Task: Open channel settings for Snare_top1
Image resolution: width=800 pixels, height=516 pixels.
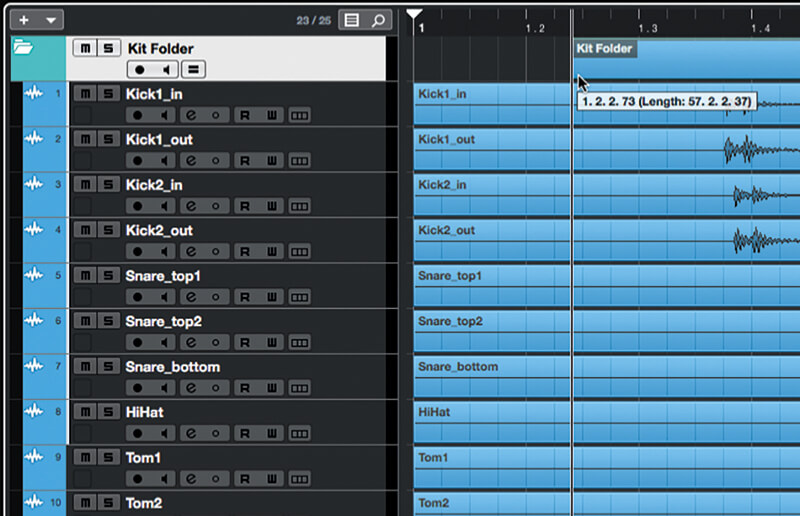Action: pyautogui.click(x=191, y=297)
